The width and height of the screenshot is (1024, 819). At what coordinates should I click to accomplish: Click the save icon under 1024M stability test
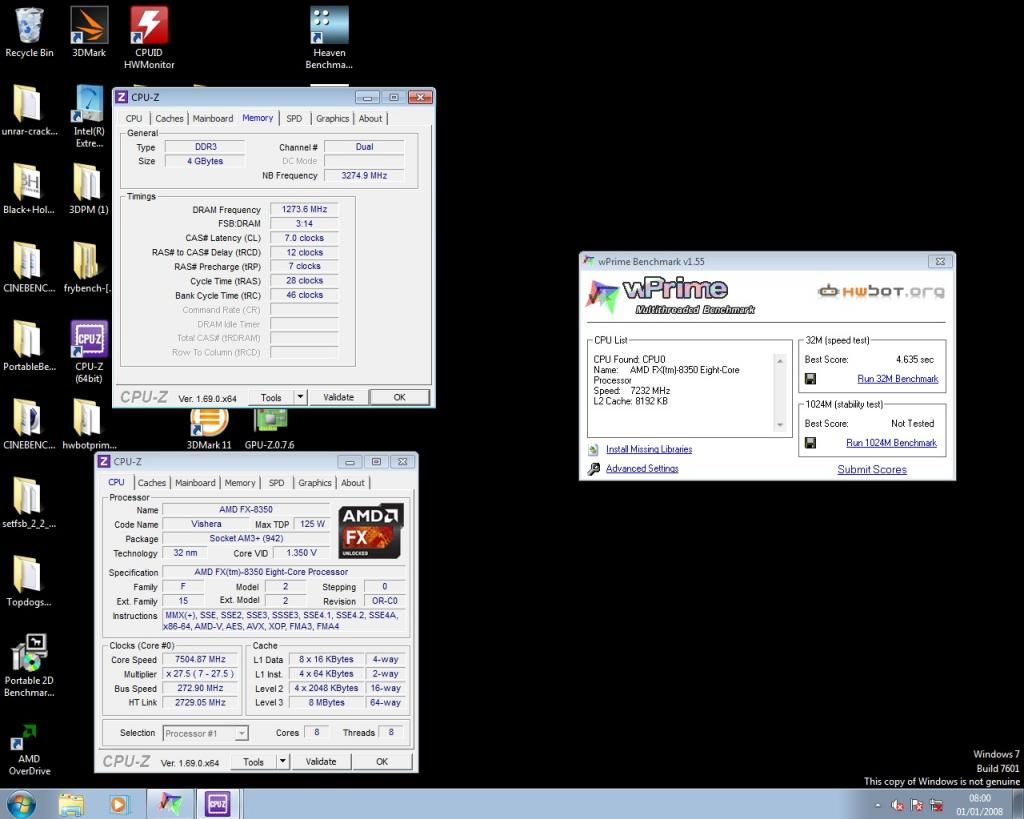(811, 443)
